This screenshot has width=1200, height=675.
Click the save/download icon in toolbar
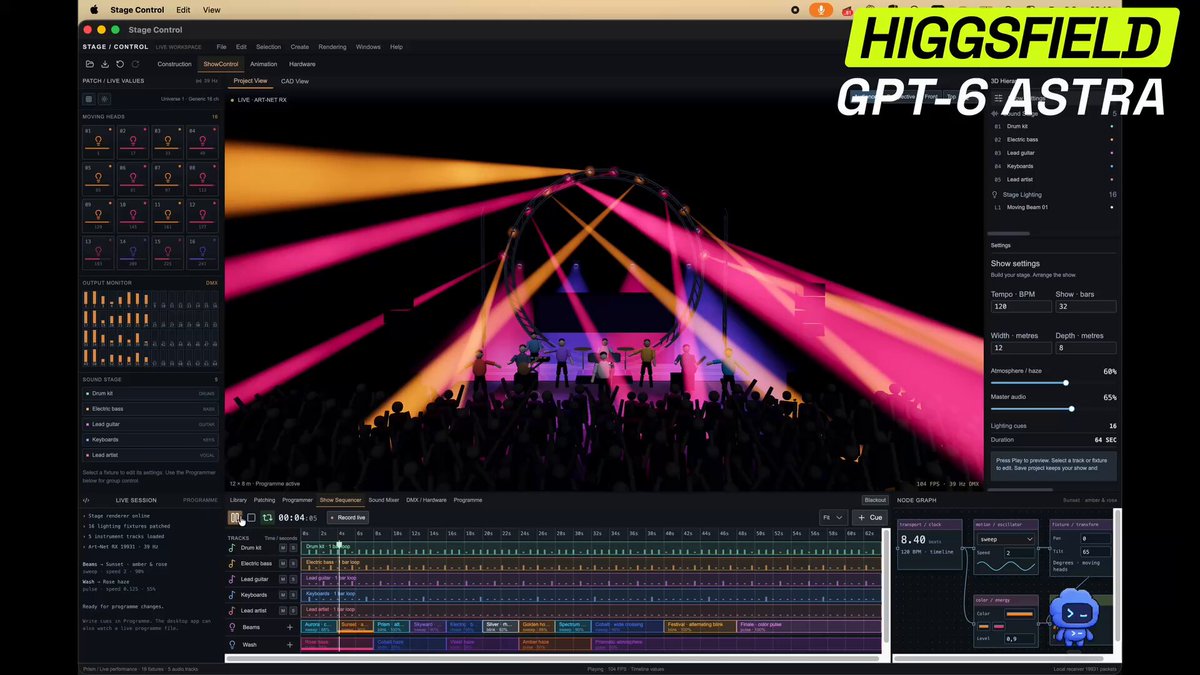click(x=105, y=64)
